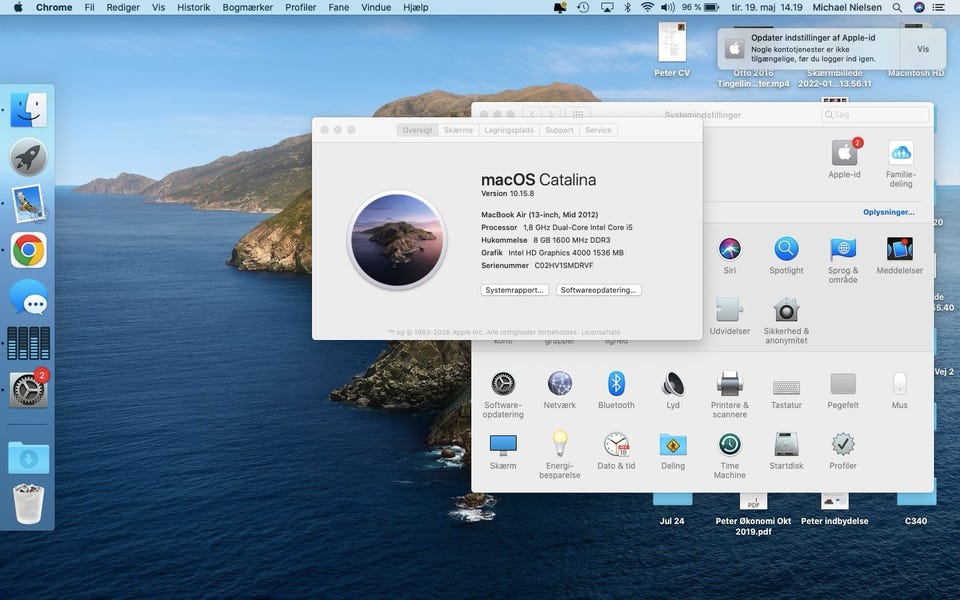Open Siri preferences pane
The image size is (960, 600).
730,256
